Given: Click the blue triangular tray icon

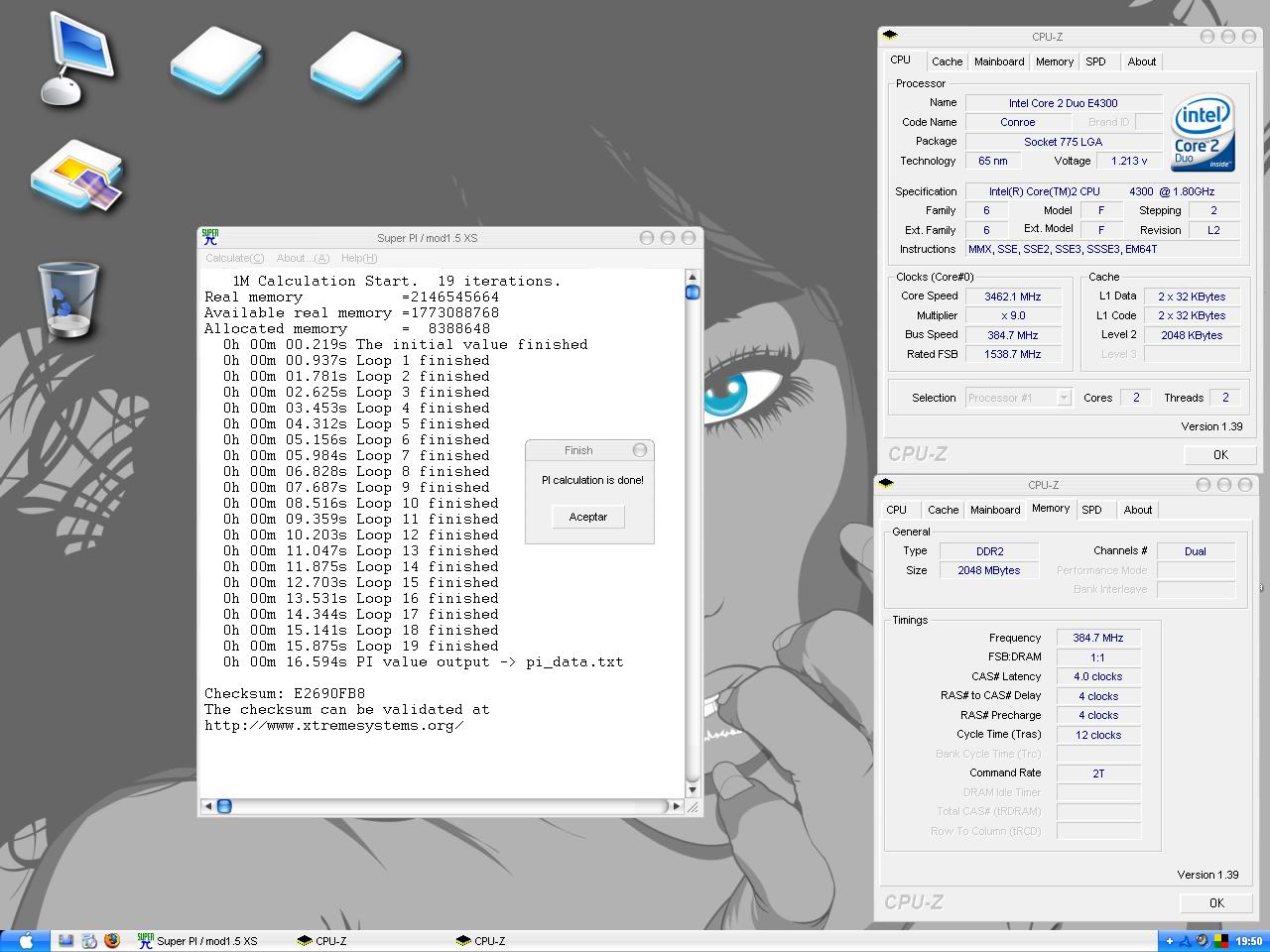Looking at the screenshot, I should pyautogui.click(x=1185, y=941).
